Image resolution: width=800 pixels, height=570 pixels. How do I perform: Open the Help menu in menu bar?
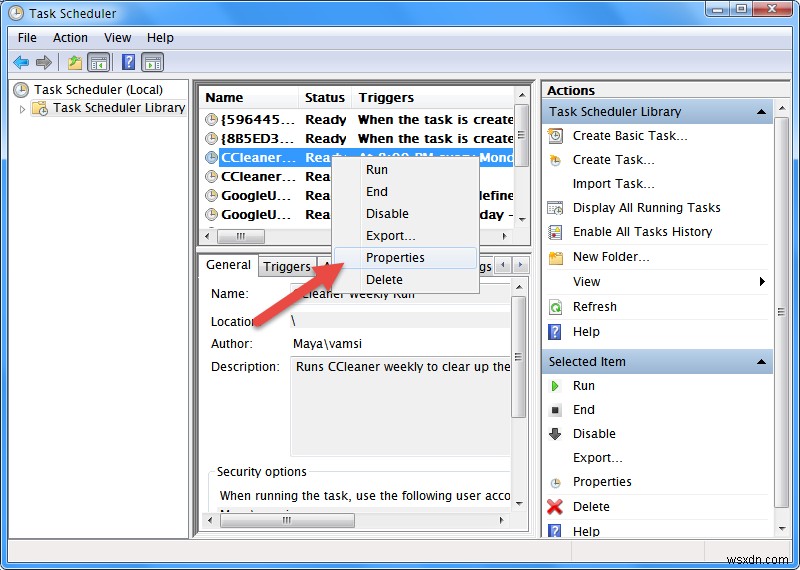click(160, 38)
